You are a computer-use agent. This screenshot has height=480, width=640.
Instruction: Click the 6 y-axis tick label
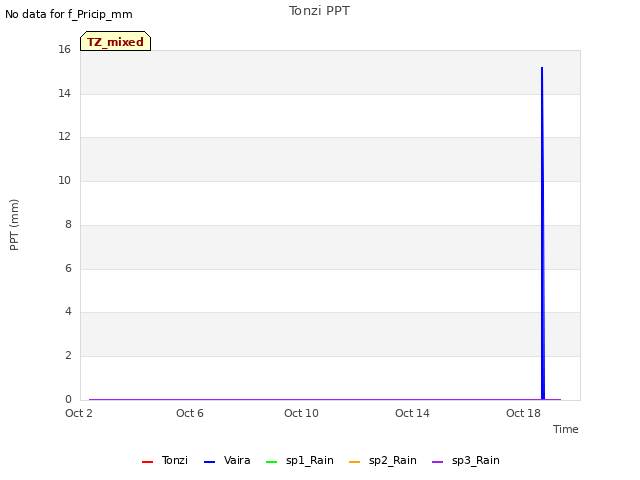coord(68,268)
